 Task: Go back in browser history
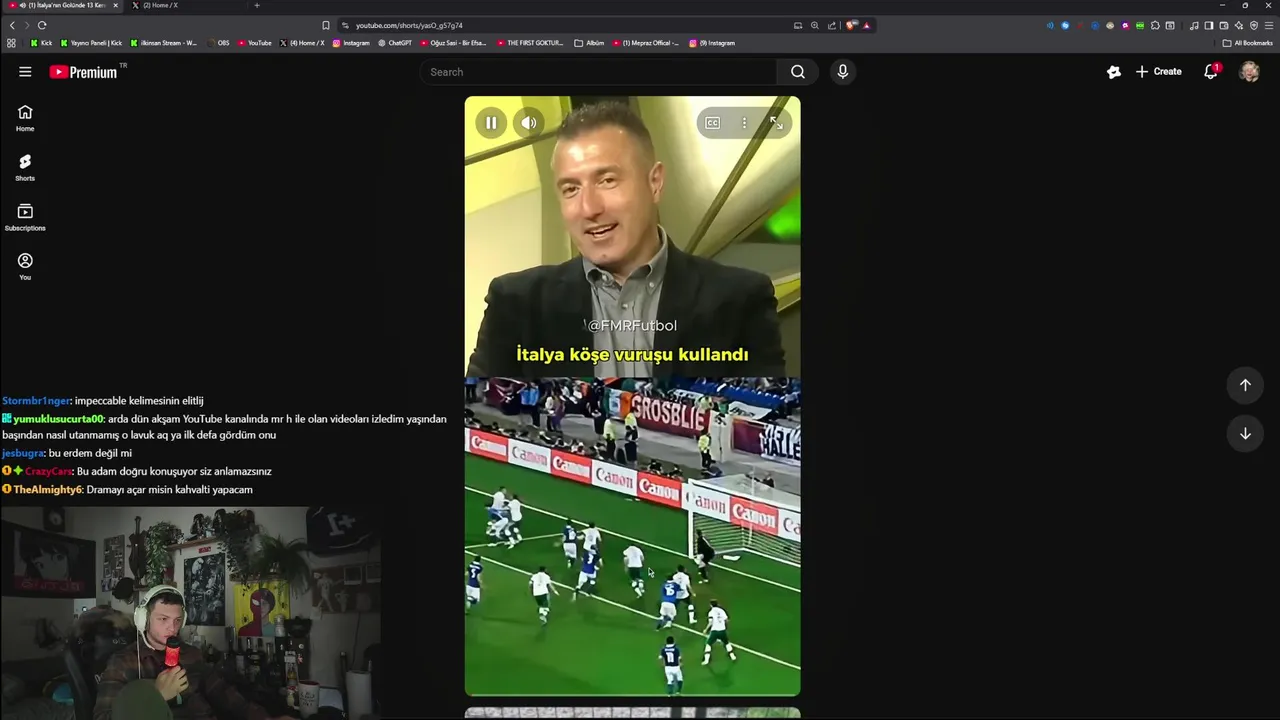click(x=12, y=25)
